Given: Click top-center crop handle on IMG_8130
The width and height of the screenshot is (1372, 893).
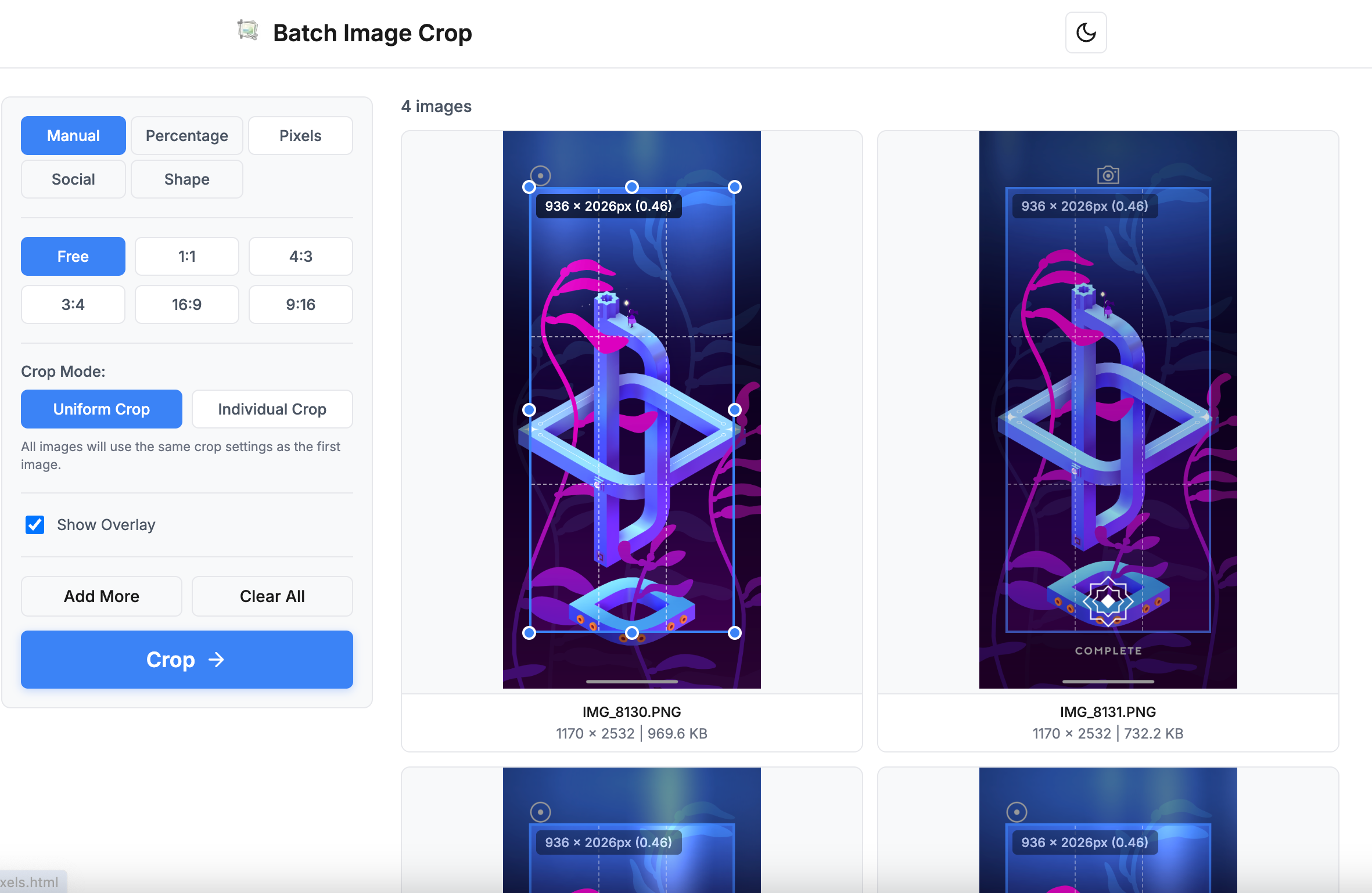Looking at the screenshot, I should coord(631,187).
